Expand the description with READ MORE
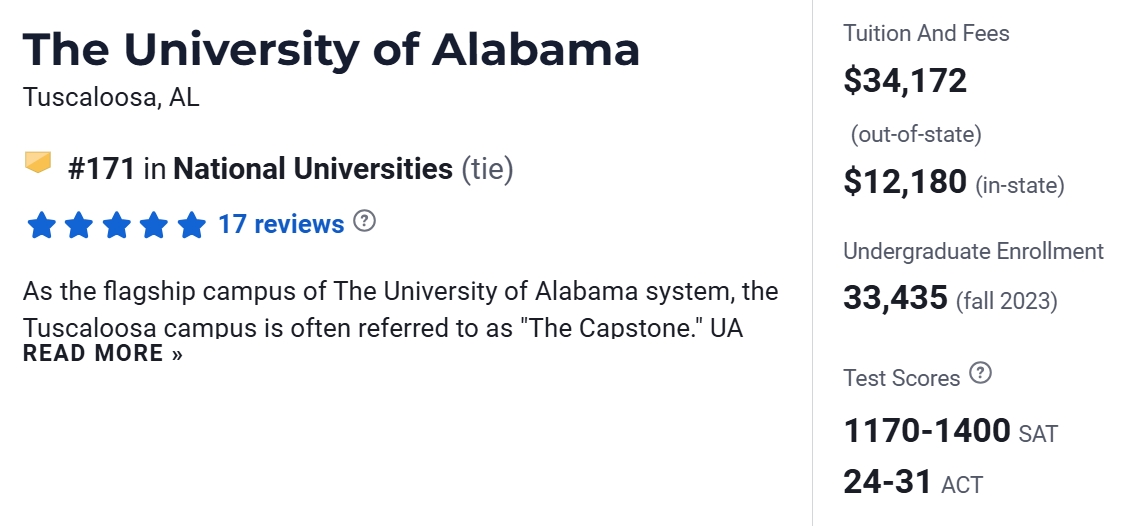The width and height of the screenshot is (1122, 526). tap(103, 353)
